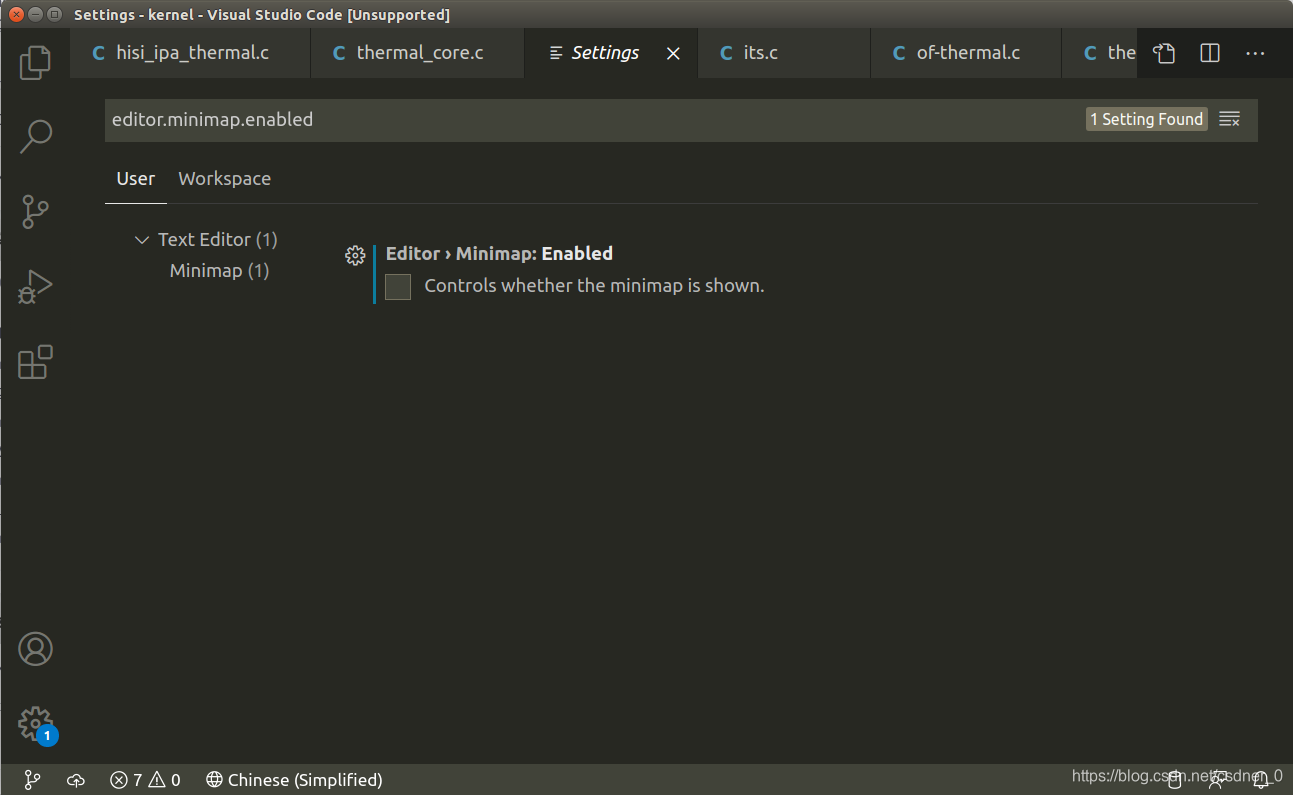This screenshot has height=795, width=1293.
Task: Open the Source Control view
Action: pos(35,211)
